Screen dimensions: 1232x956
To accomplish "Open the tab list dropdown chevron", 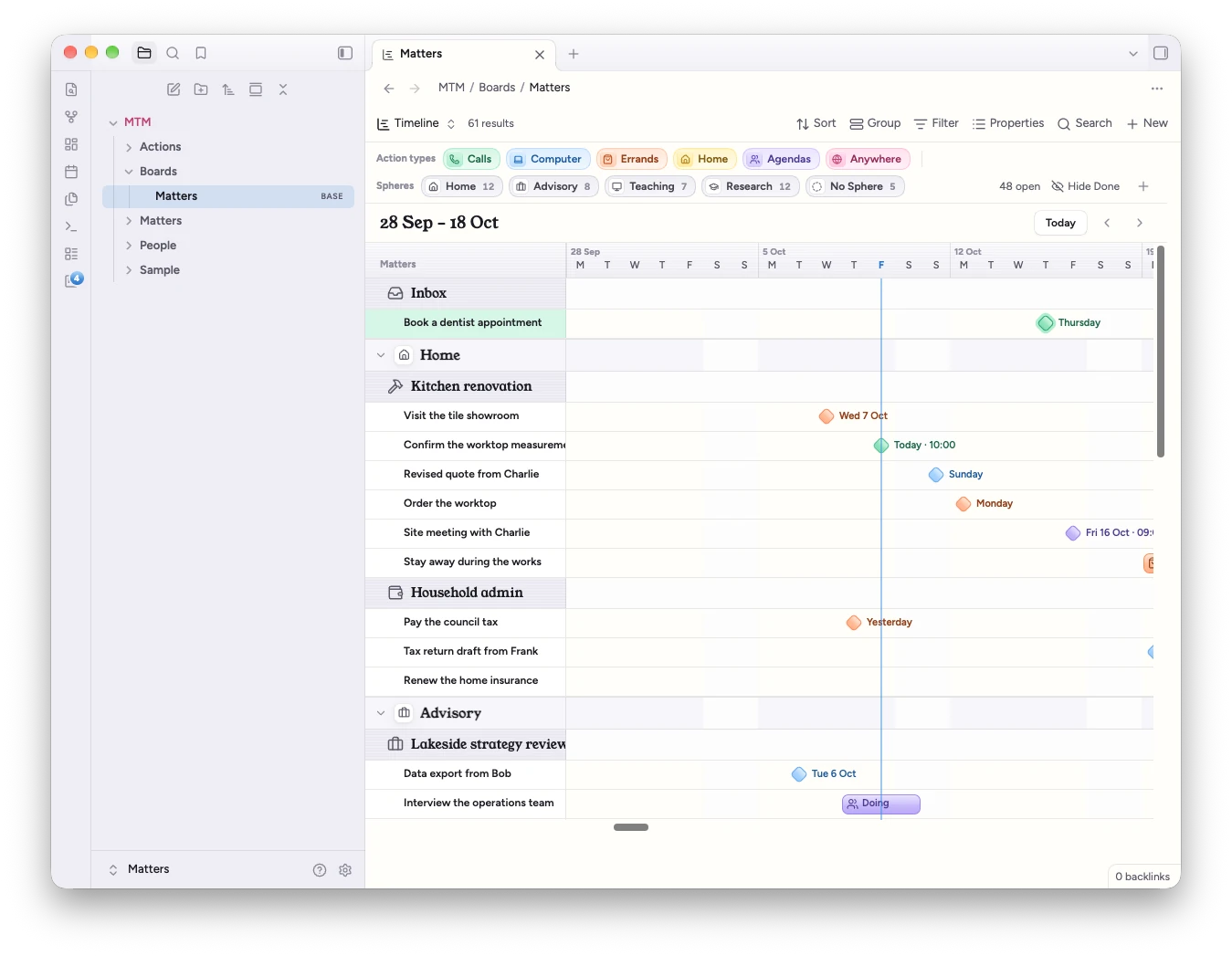I will point(1133,54).
